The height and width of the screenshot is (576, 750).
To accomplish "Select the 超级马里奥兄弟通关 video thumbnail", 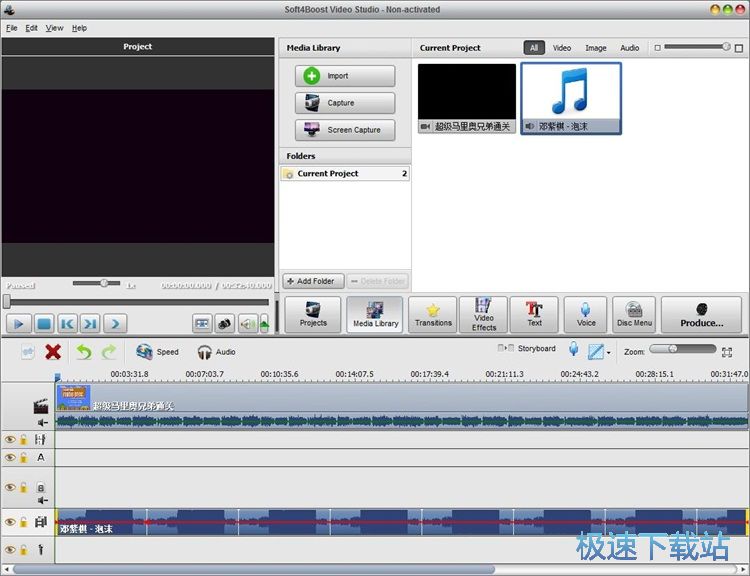I will click(467, 99).
